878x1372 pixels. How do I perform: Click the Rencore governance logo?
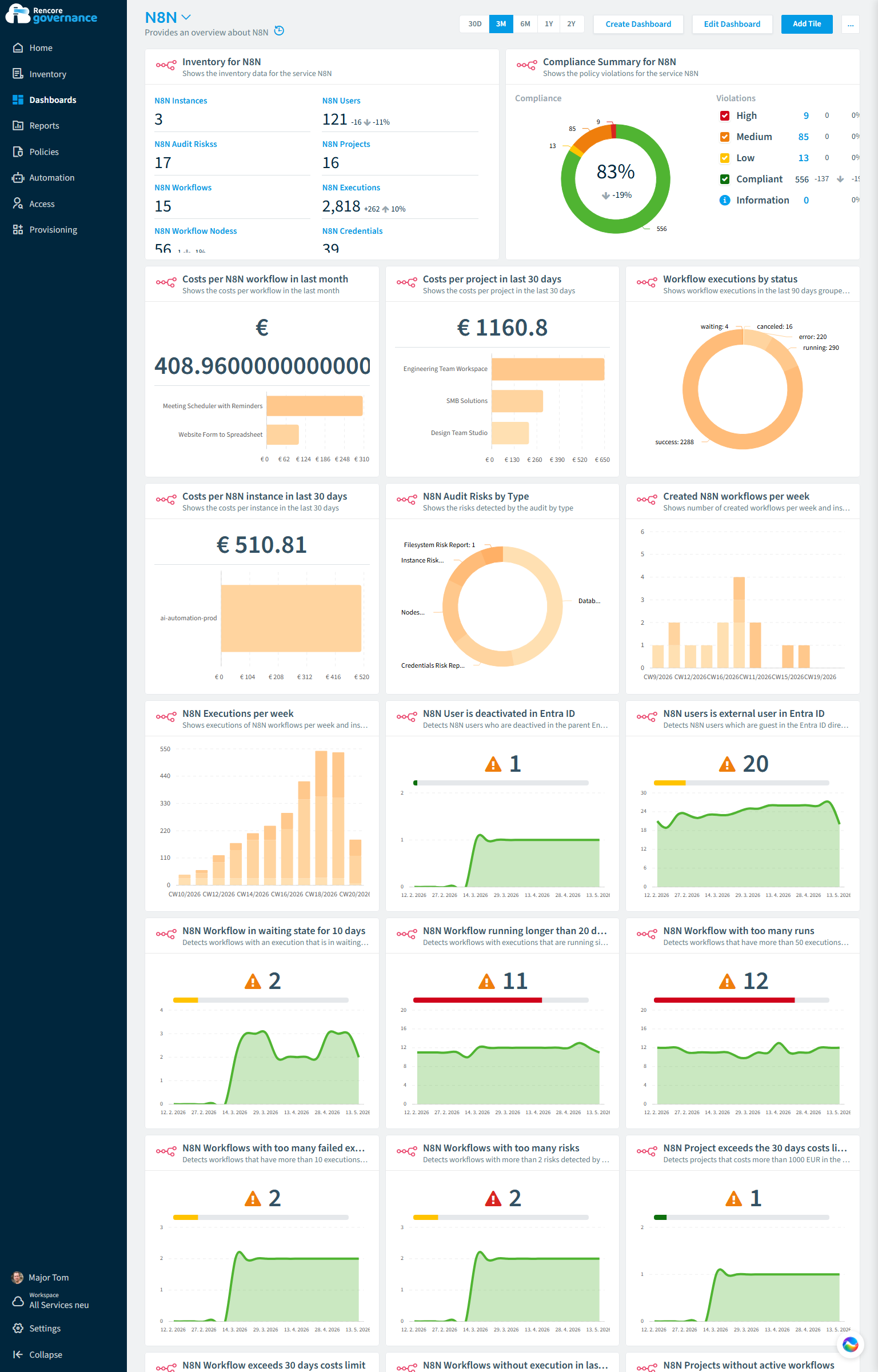point(51,14)
